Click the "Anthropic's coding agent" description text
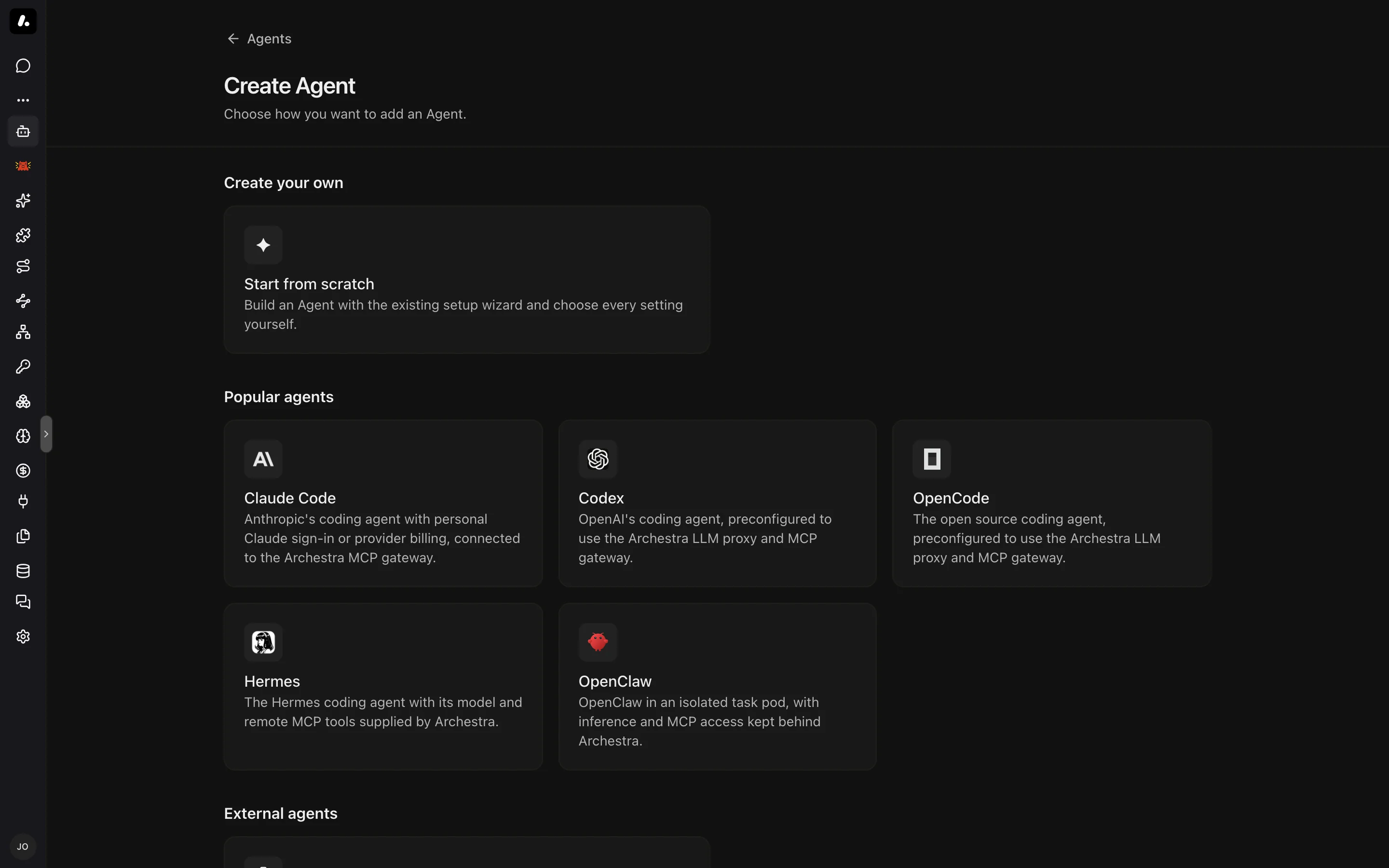The width and height of the screenshot is (1389, 868). pyautogui.click(x=382, y=539)
